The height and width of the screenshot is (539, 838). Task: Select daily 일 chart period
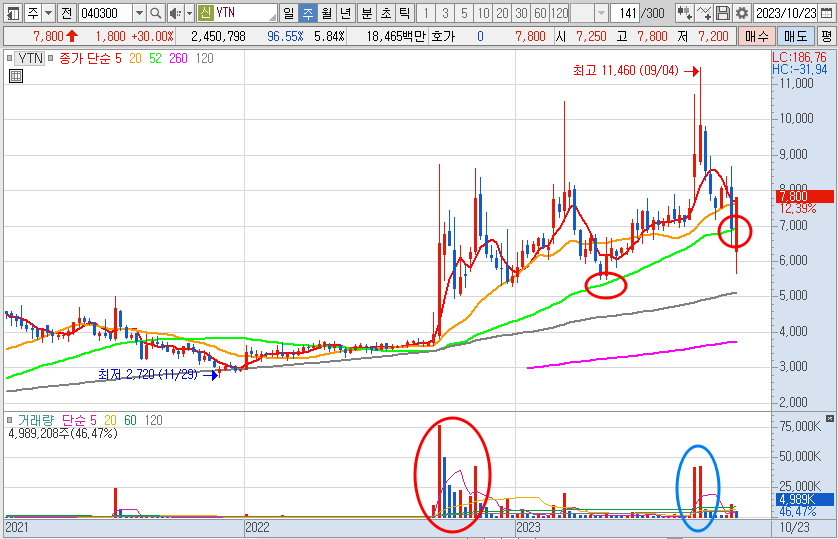289,12
